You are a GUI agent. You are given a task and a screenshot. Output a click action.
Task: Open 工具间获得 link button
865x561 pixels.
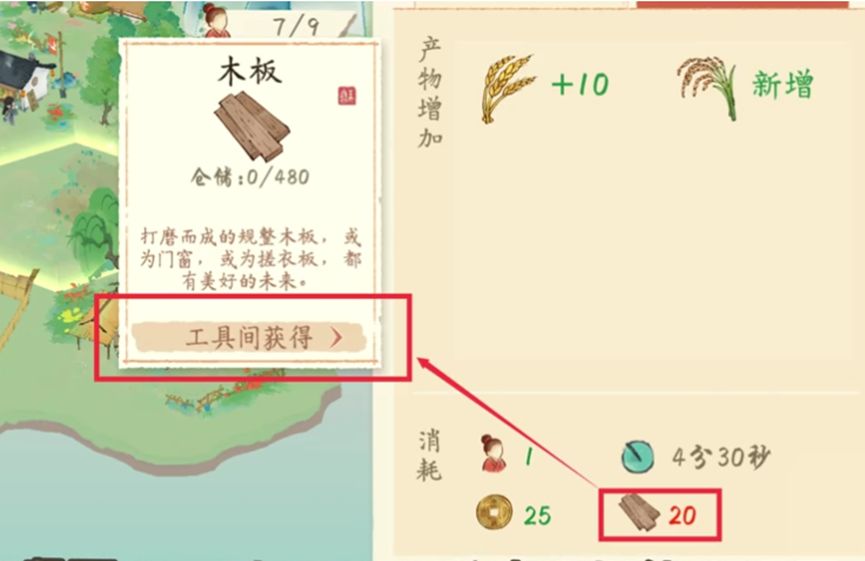(x=249, y=337)
